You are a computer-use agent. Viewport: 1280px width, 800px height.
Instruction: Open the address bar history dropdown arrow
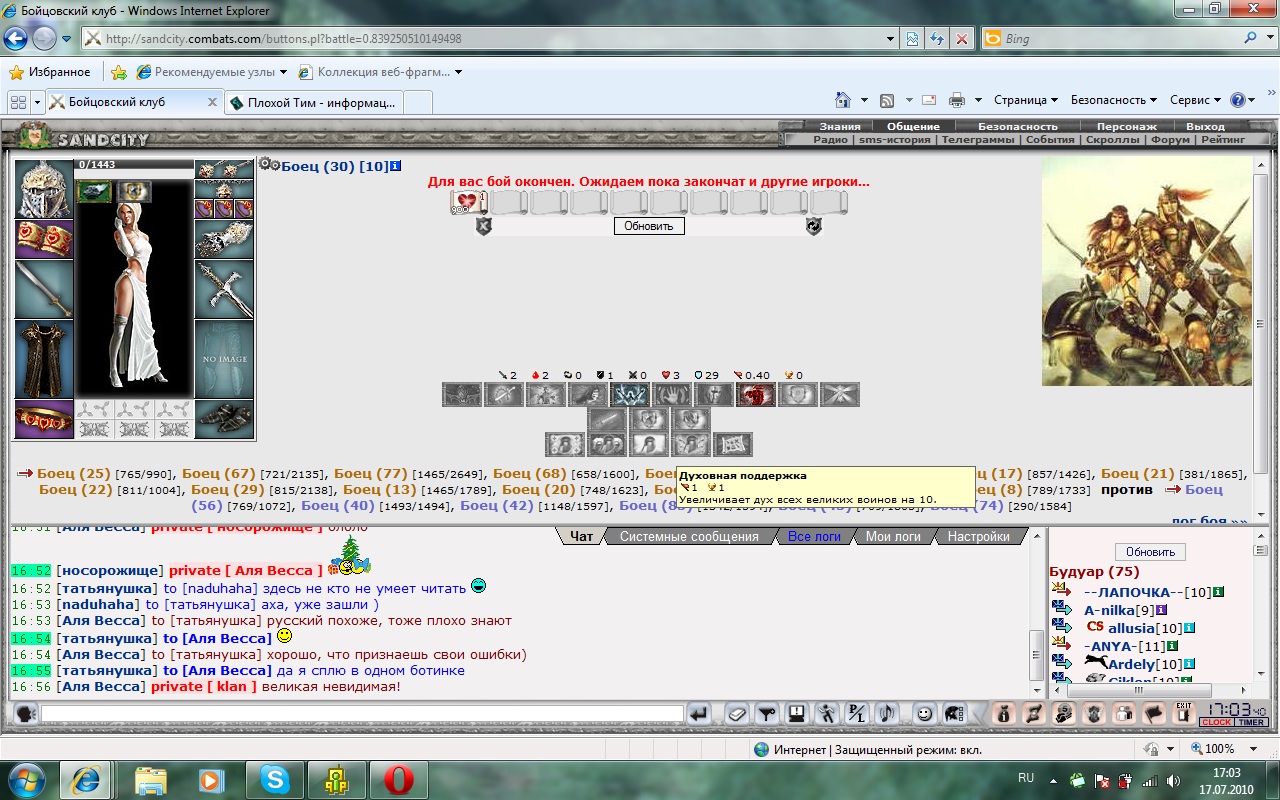tap(890, 39)
